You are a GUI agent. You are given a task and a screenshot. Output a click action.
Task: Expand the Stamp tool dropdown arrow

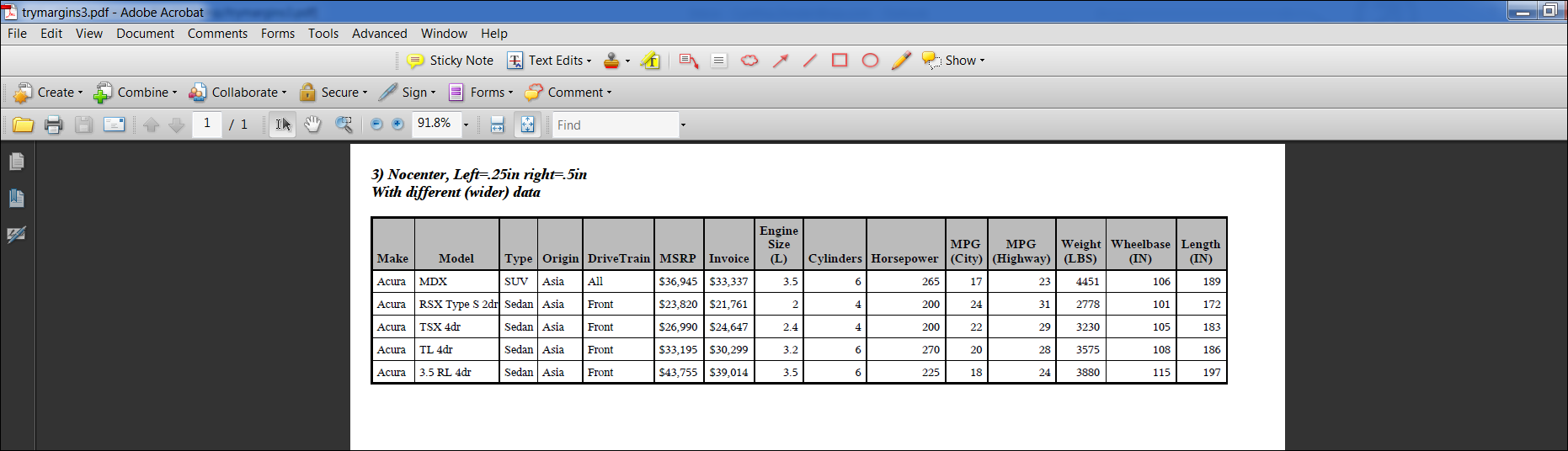tap(627, 61)
